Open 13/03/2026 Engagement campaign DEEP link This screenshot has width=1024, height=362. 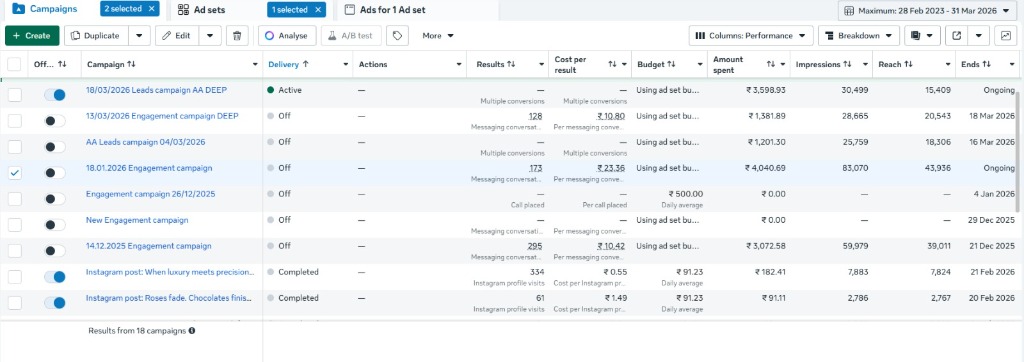tap(163, 116)
